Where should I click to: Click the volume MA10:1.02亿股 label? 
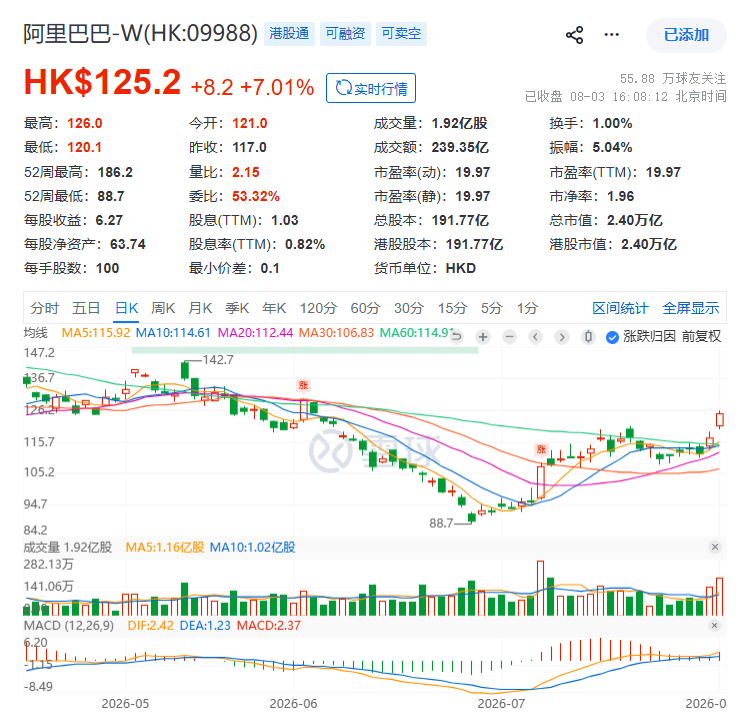point(252,547)
